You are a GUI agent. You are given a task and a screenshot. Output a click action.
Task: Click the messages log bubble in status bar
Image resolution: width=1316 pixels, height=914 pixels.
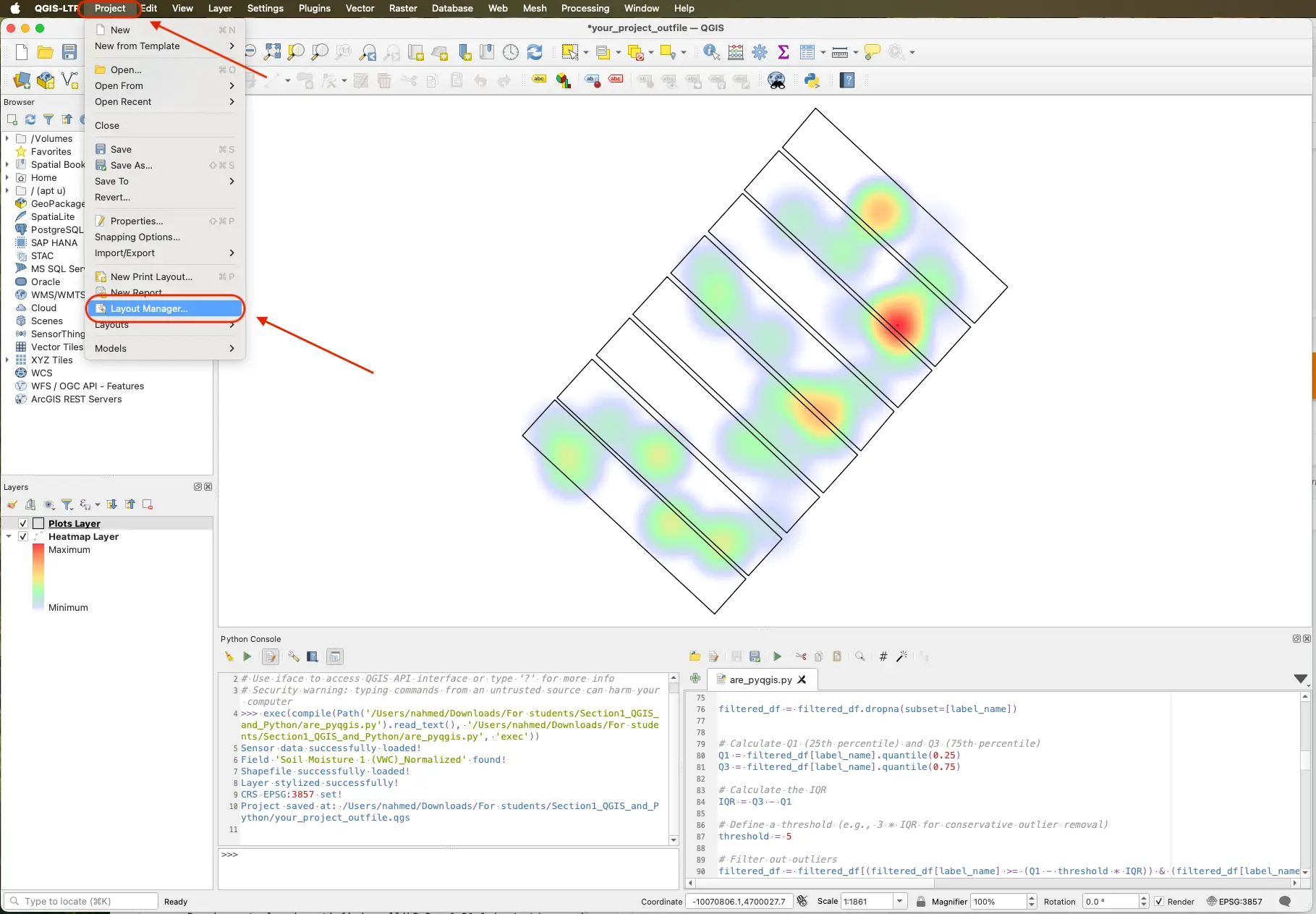tap(1285, 901)
